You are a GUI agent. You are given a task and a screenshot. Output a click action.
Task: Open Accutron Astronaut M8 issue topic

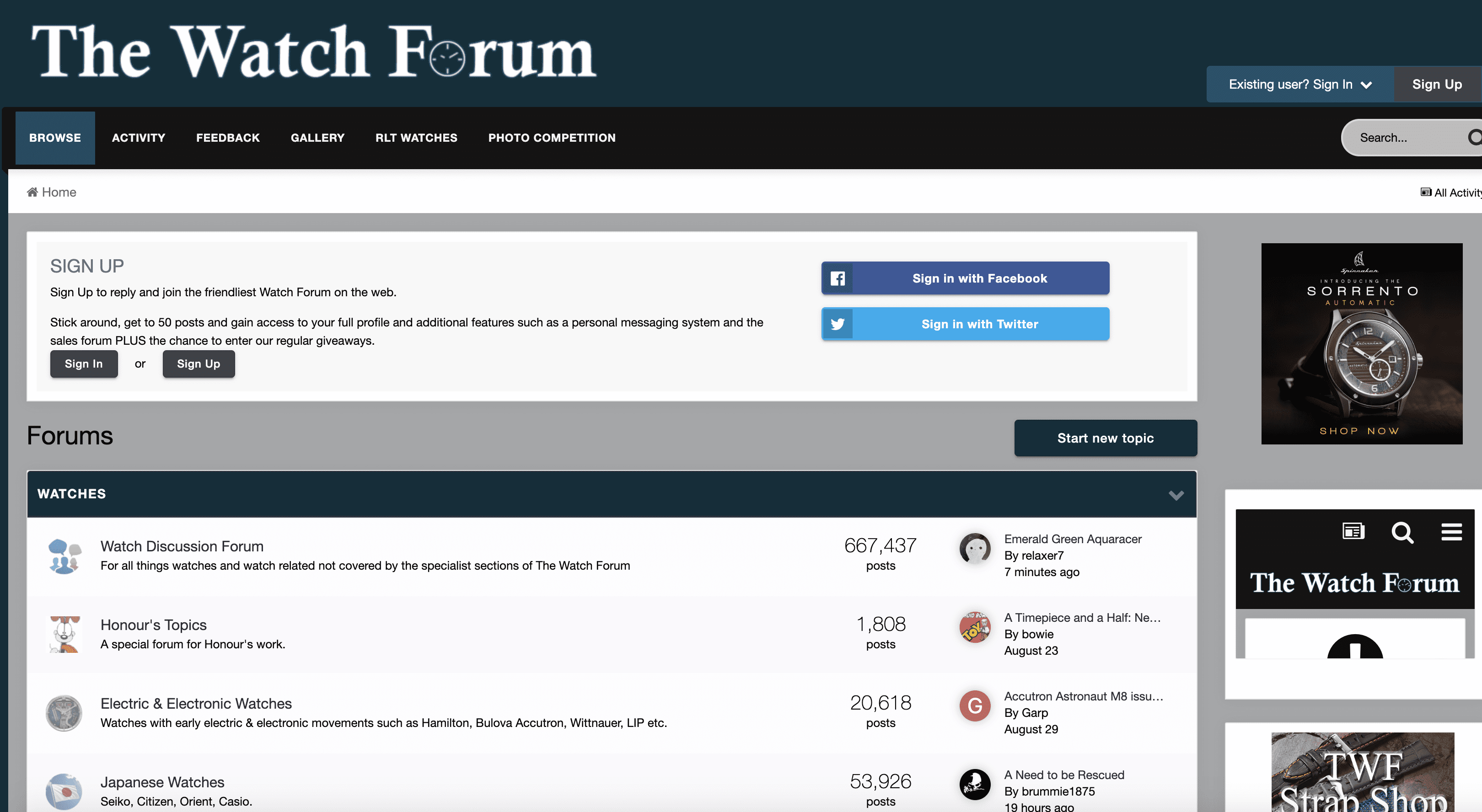(x=1083, y=696)
